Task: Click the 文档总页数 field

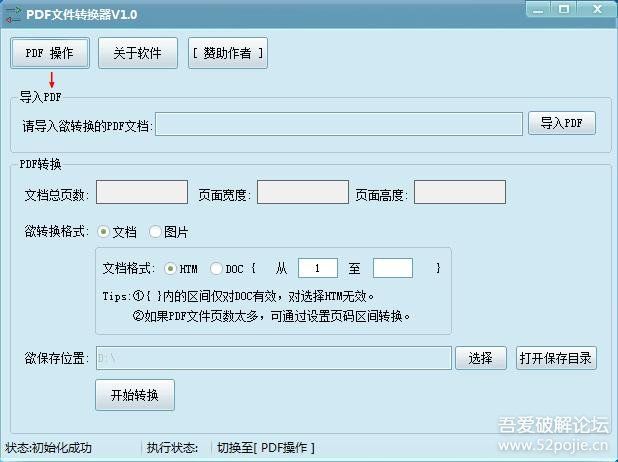Action: coord(142,192)
